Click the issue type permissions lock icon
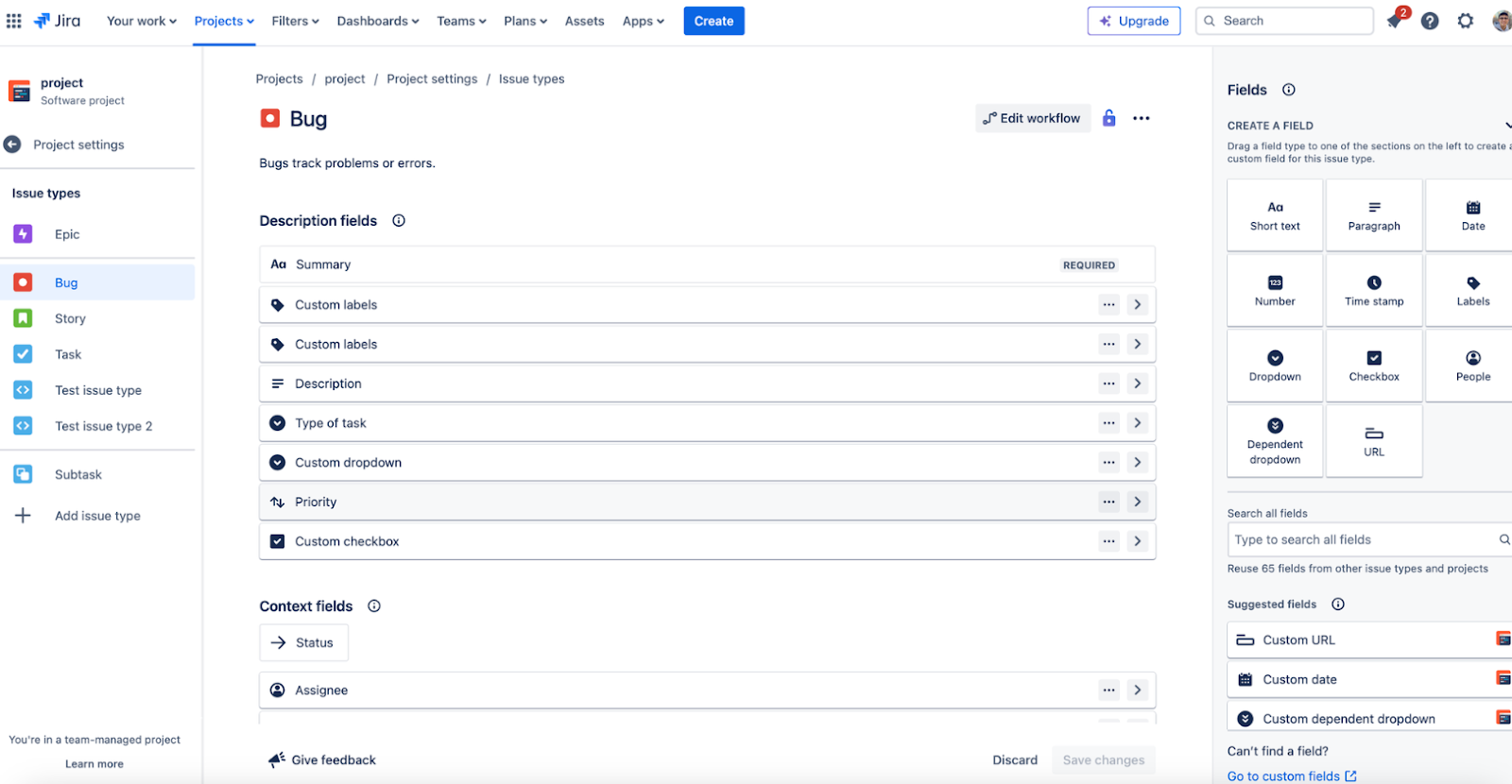1512x784 pixels. click(x=1109, y=118)
